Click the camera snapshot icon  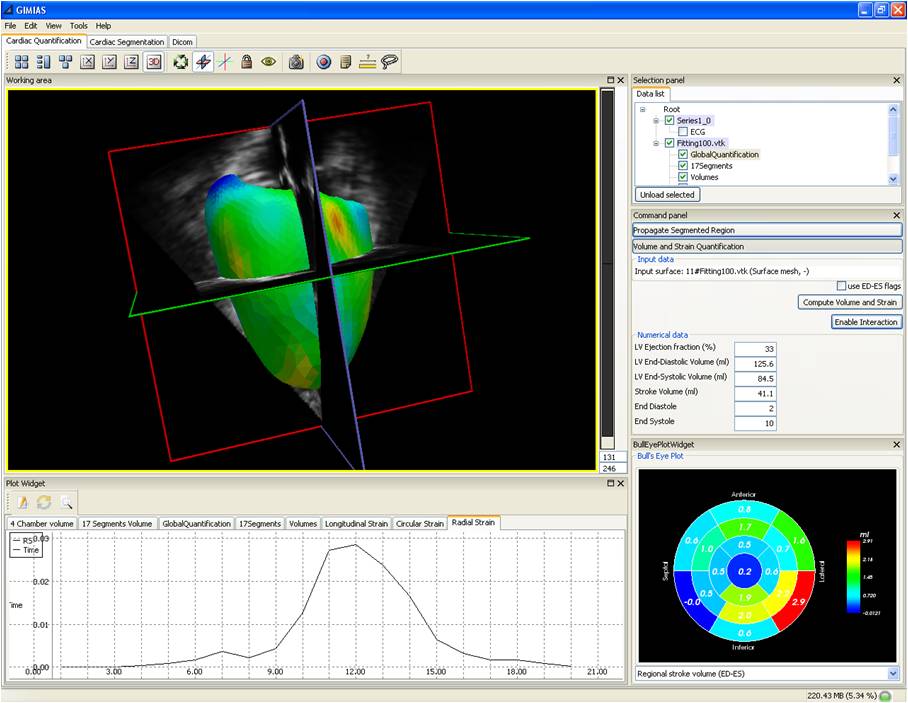coord(296,62)
